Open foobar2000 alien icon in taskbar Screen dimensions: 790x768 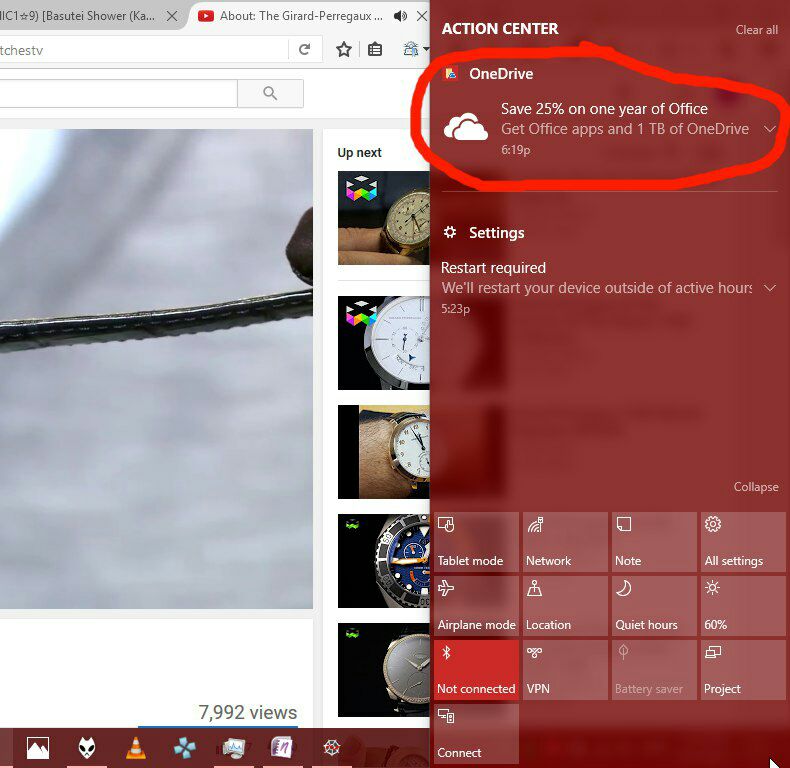point(87,748)
